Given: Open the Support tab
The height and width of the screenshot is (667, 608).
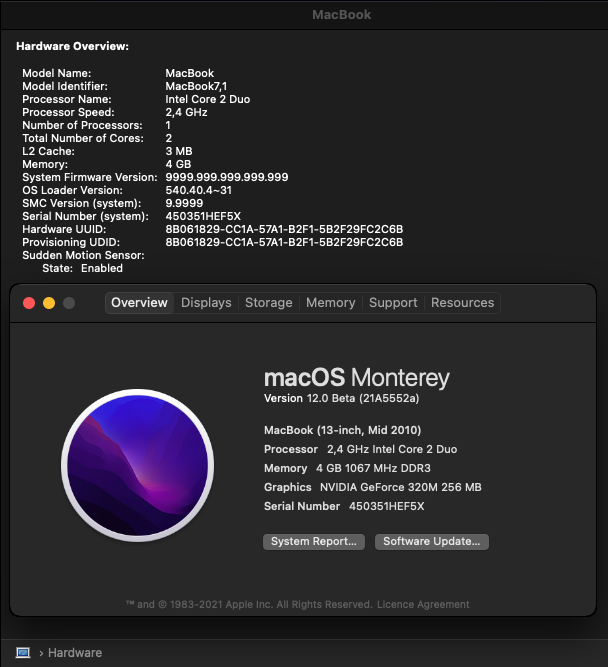Looking at the screenshot, I should (393, 303).
